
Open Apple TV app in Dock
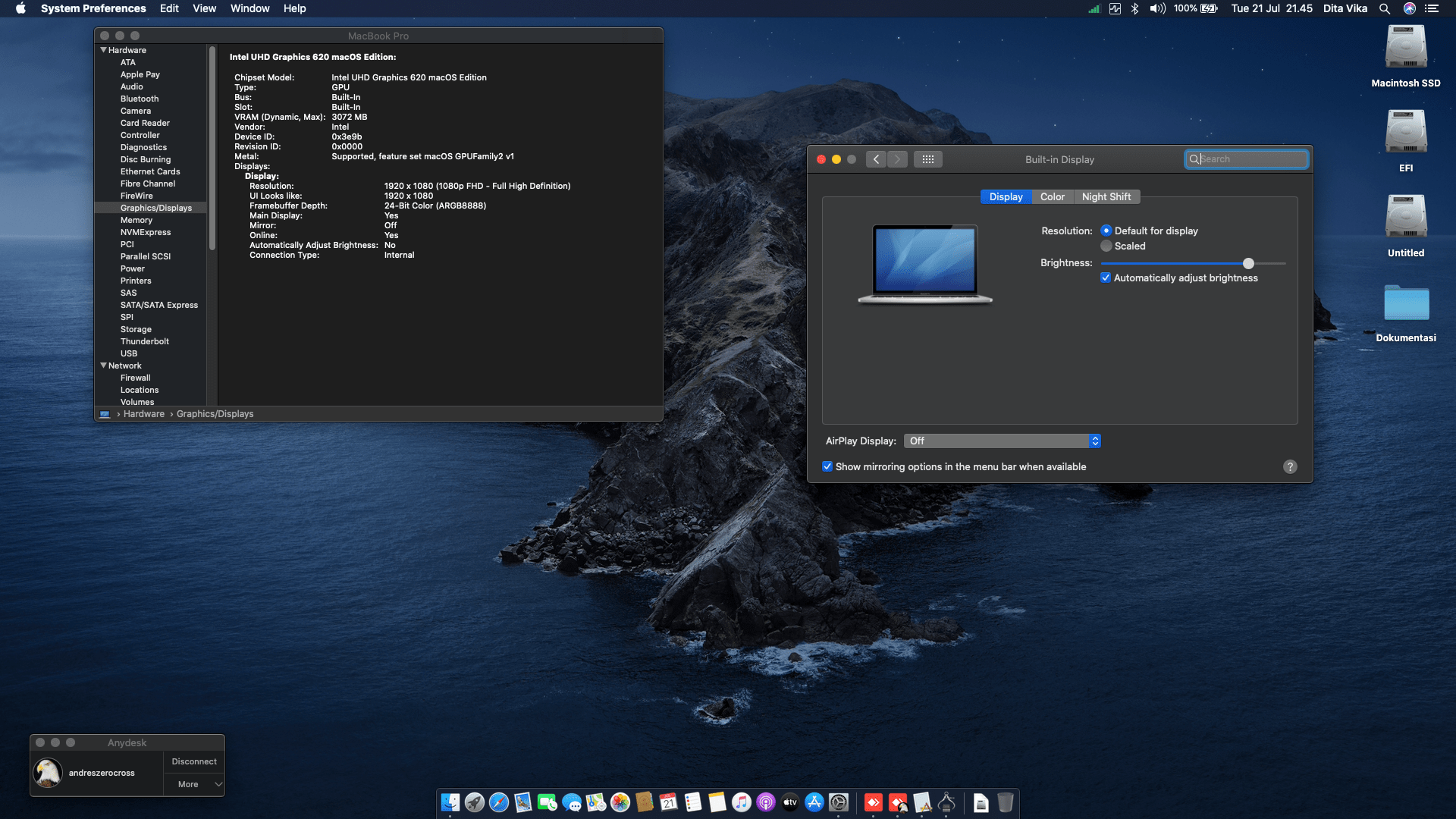[x=790, y=802]
